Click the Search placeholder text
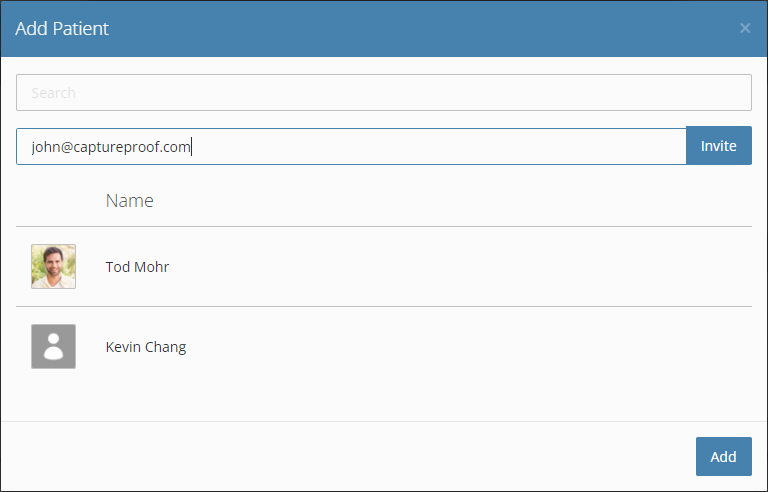768x492 pixels. 53,93
